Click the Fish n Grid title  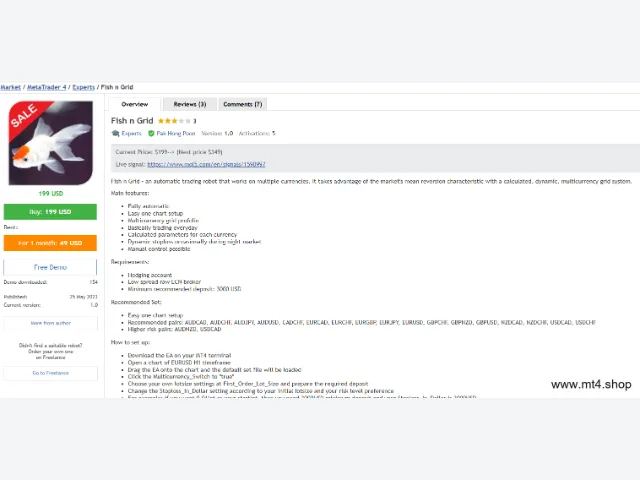click(132, 121)
